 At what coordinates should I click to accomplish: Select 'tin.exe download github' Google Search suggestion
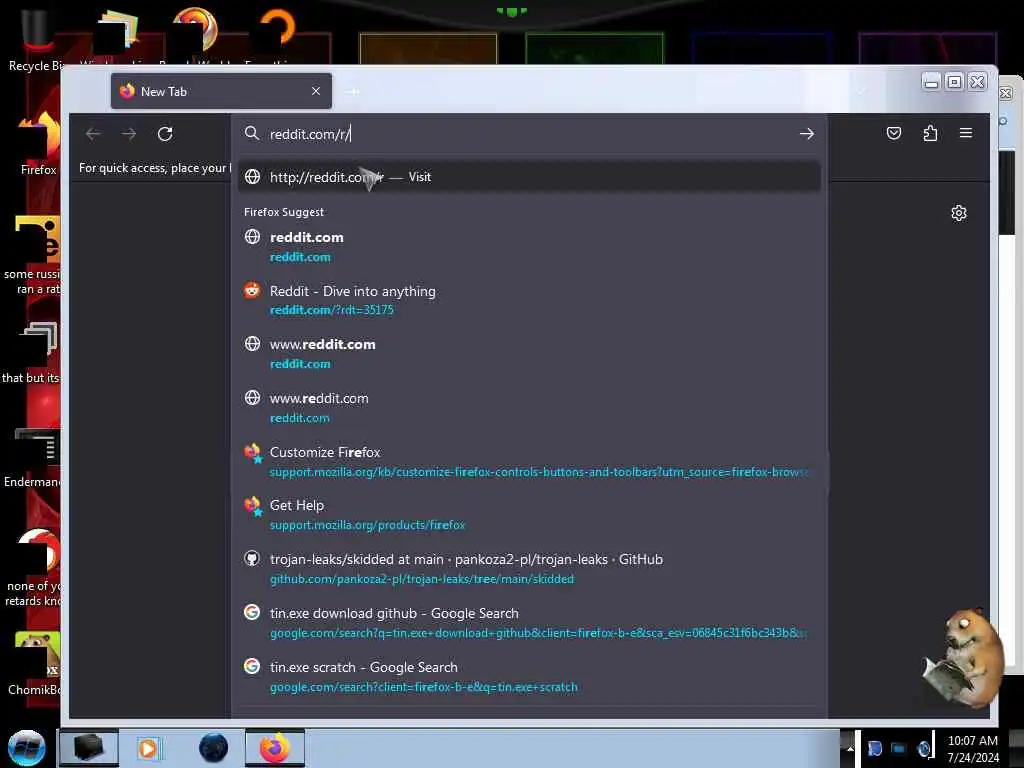click(x=529, y=622)
